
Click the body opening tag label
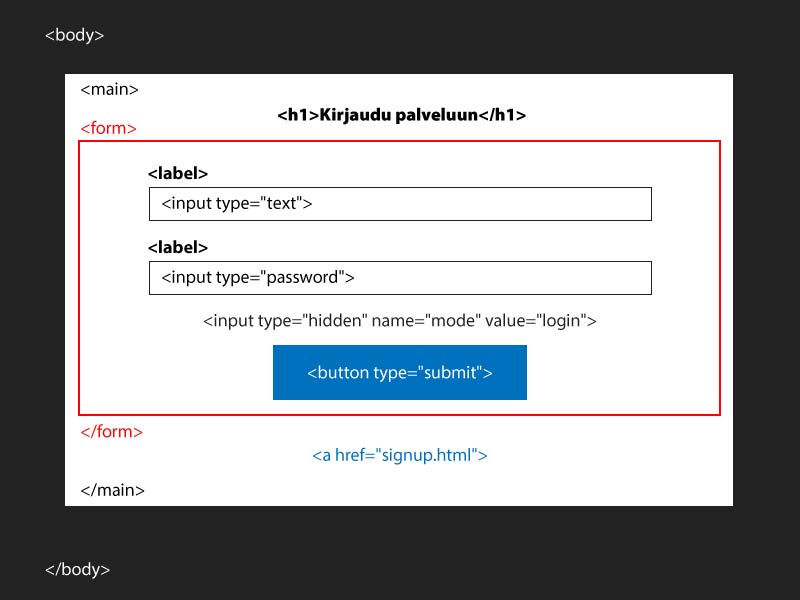(75, 35)
